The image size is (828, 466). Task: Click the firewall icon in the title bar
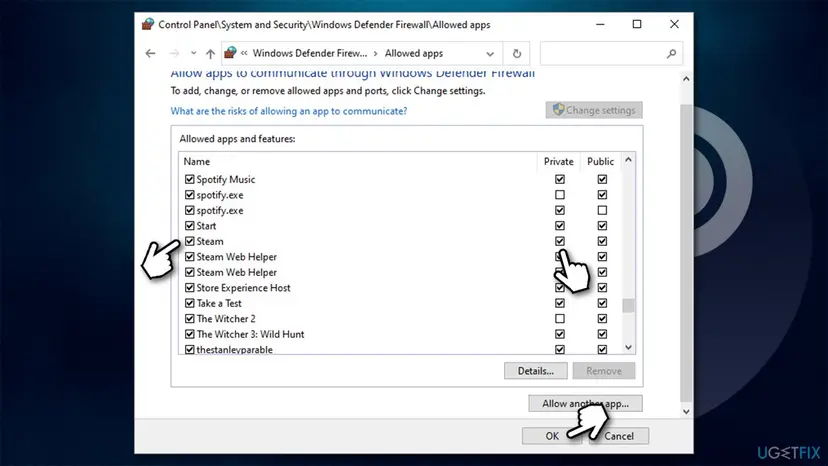click(x=148, y=24)
